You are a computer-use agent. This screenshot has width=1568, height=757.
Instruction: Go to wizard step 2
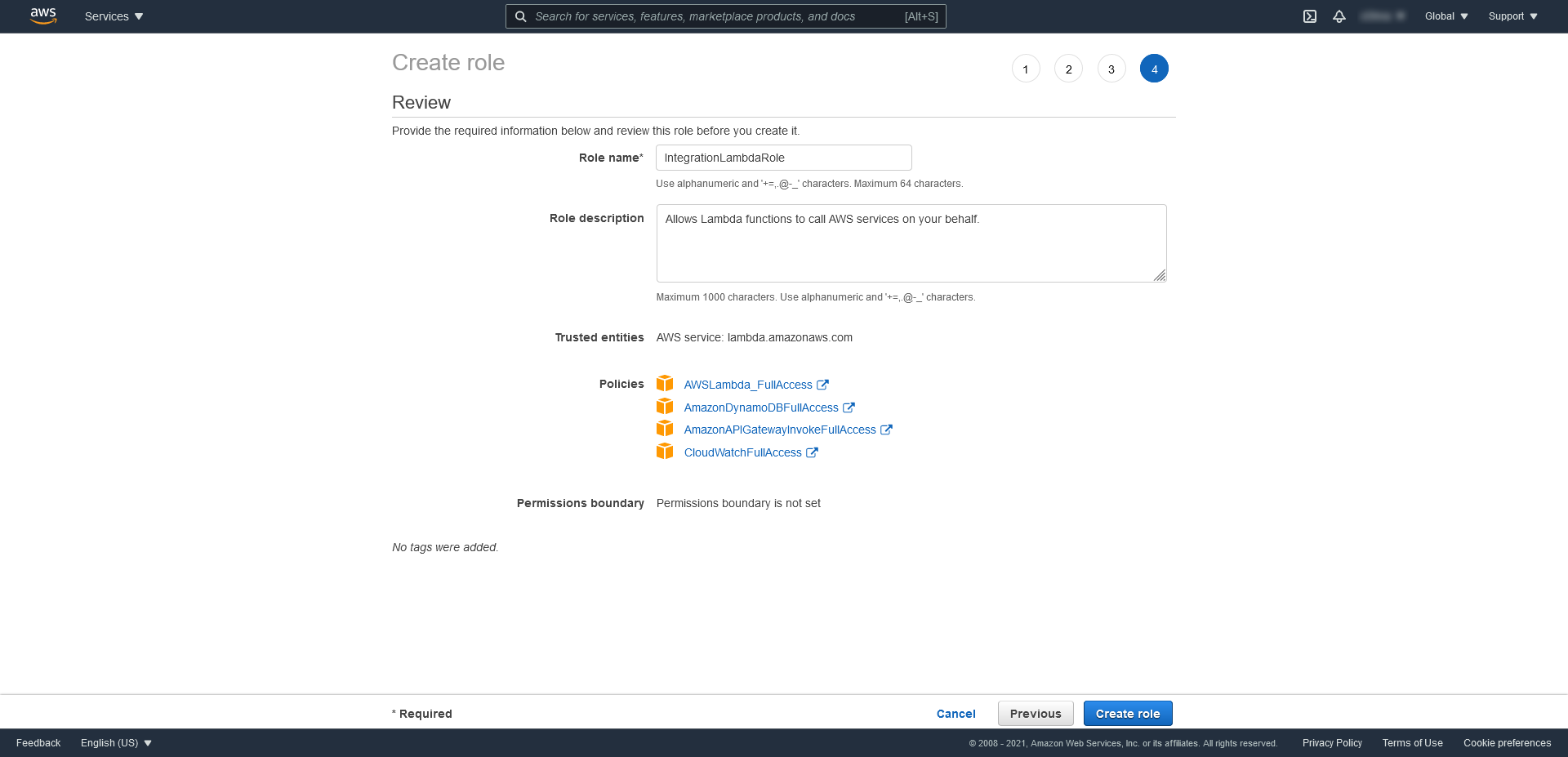pos(1068,69)
